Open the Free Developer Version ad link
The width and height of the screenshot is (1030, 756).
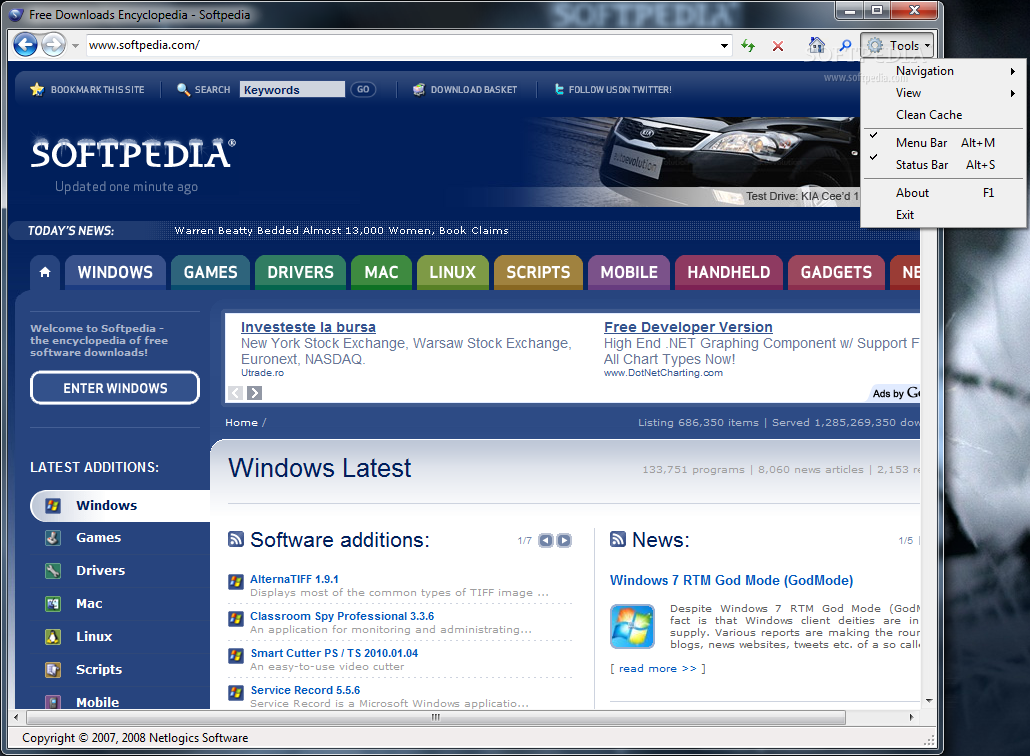coord(688,327)
